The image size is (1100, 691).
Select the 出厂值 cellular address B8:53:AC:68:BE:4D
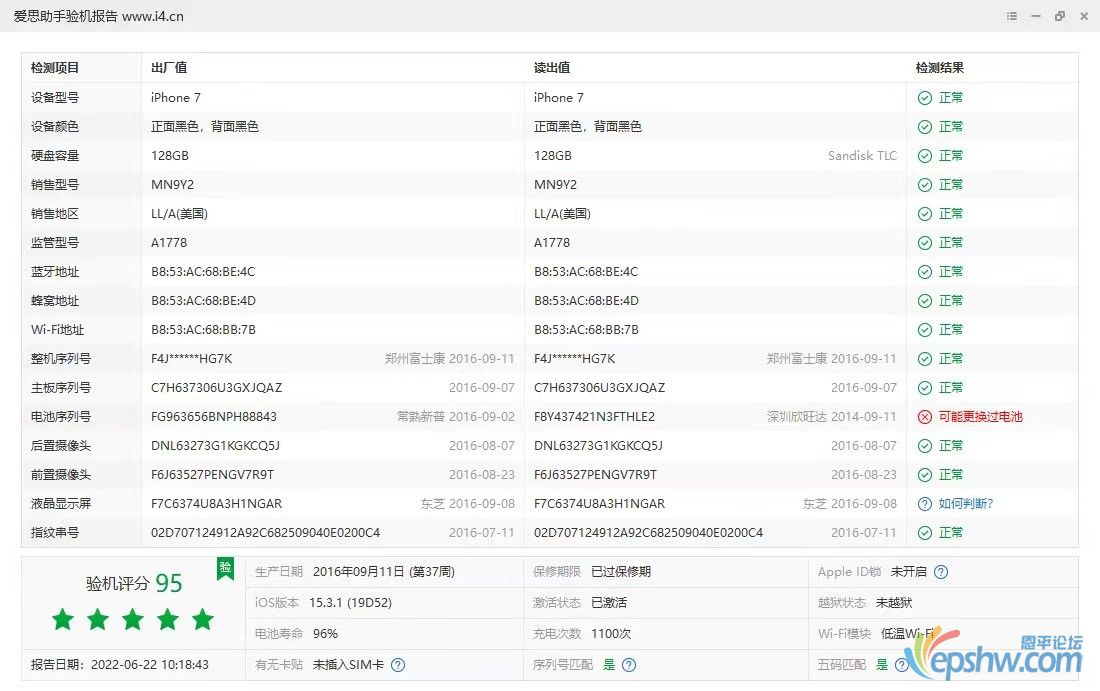(203, 301)
